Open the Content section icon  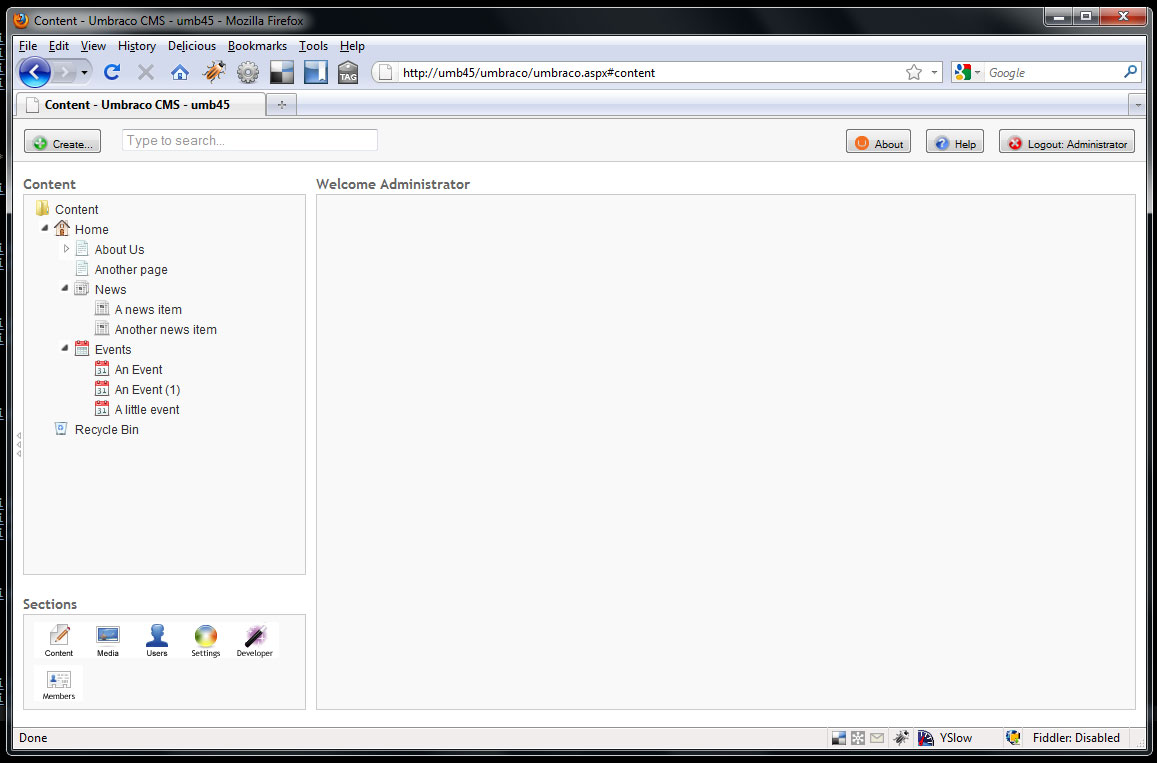tap(59, 639)
